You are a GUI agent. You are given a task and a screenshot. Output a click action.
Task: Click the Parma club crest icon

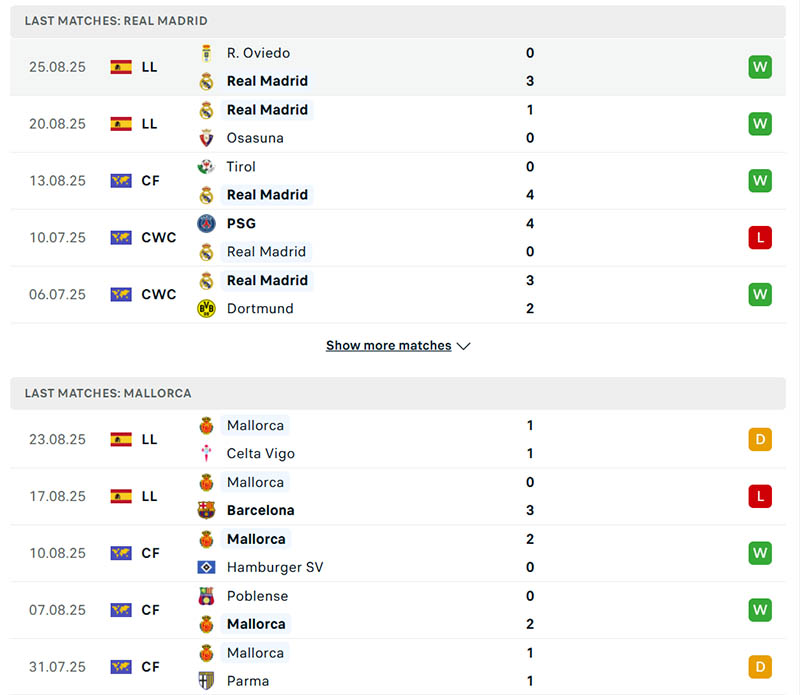[x=207, y=681]
